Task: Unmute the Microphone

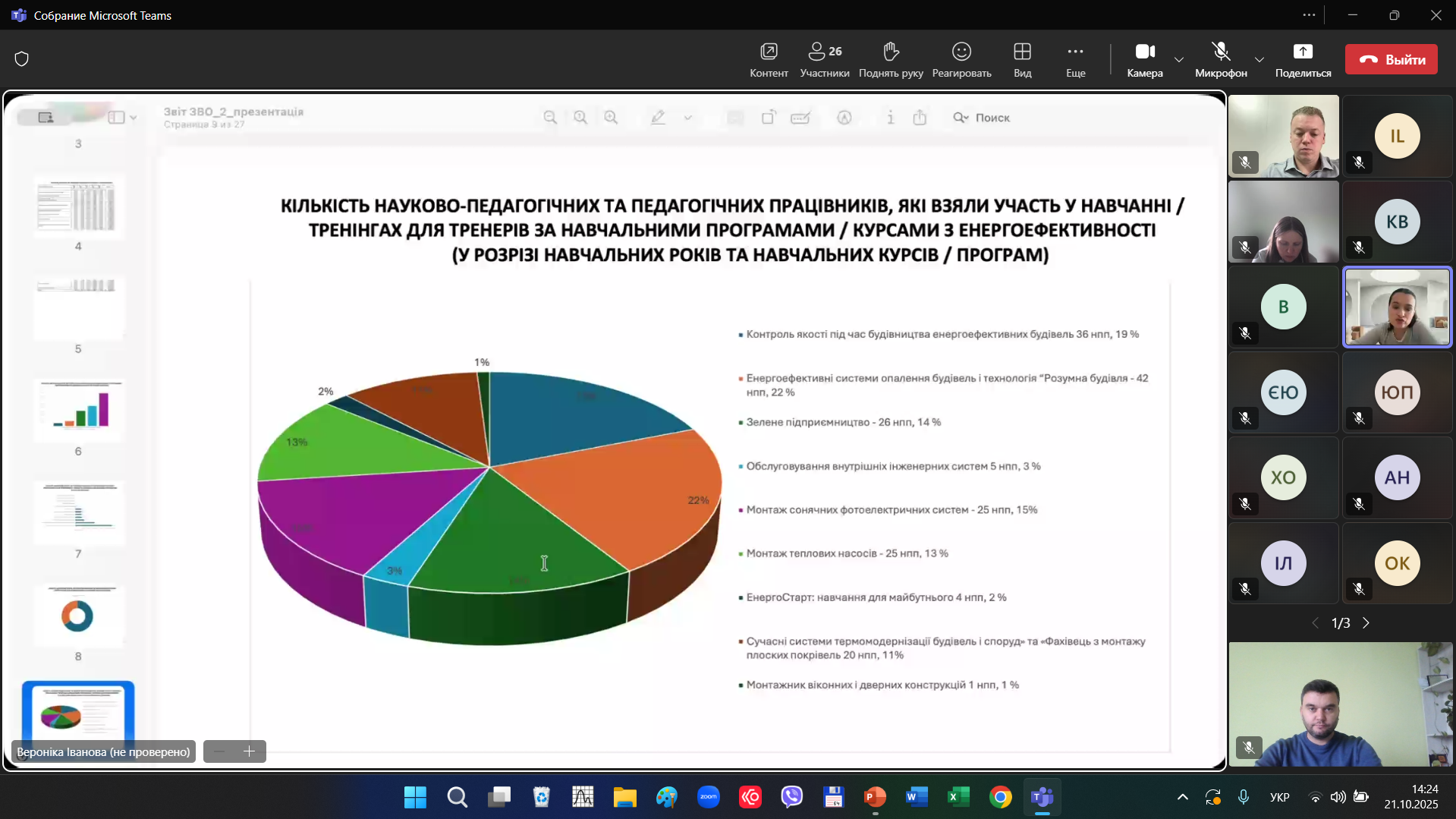Action: (x=1221, y=59)
